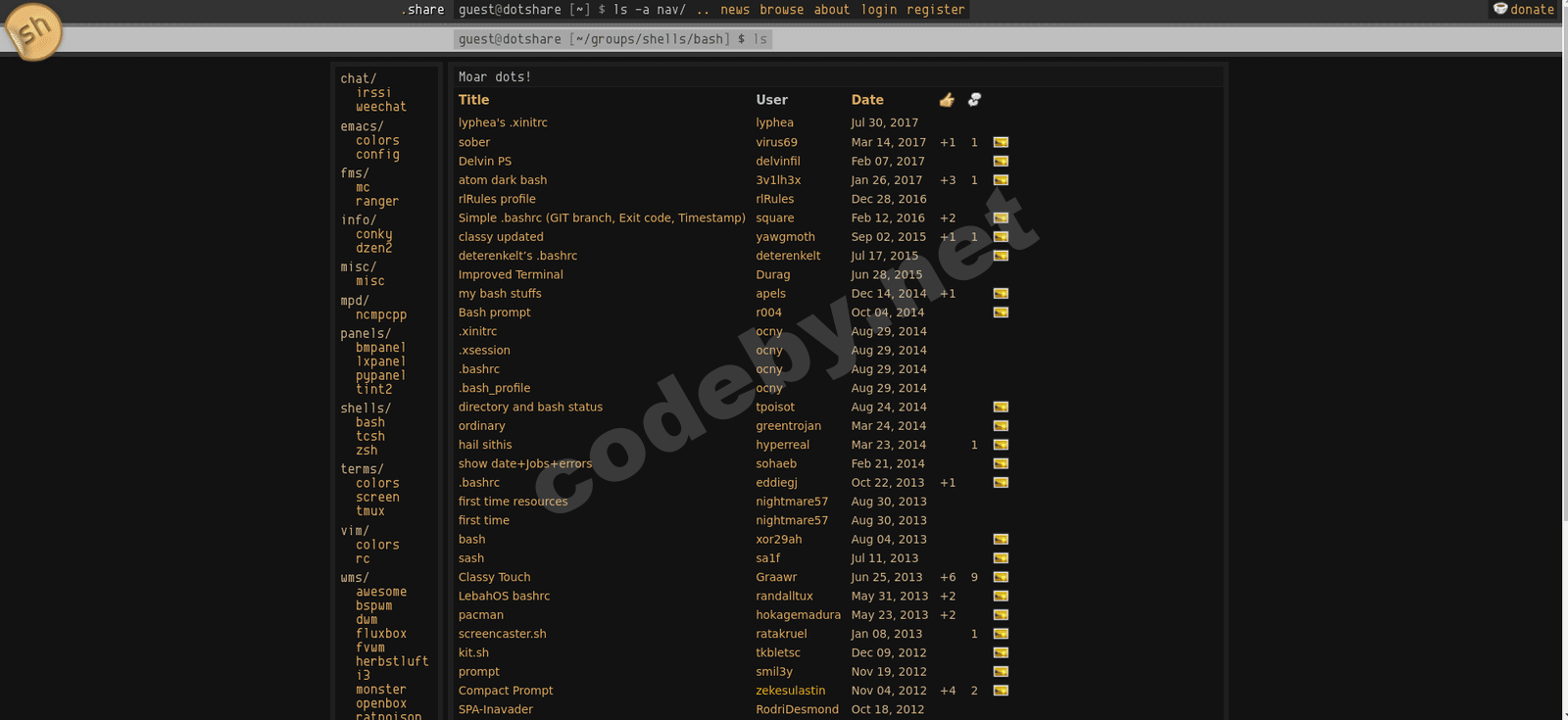Select bspwm under wms/
1568x720 pixels.
coord(373,605)
